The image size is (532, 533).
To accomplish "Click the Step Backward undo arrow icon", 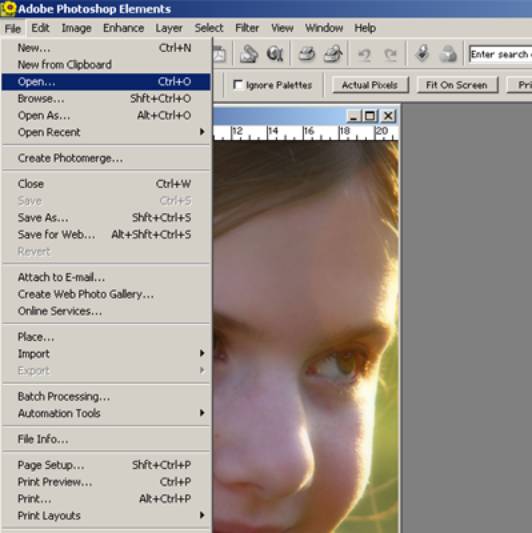I will (364, 54).
